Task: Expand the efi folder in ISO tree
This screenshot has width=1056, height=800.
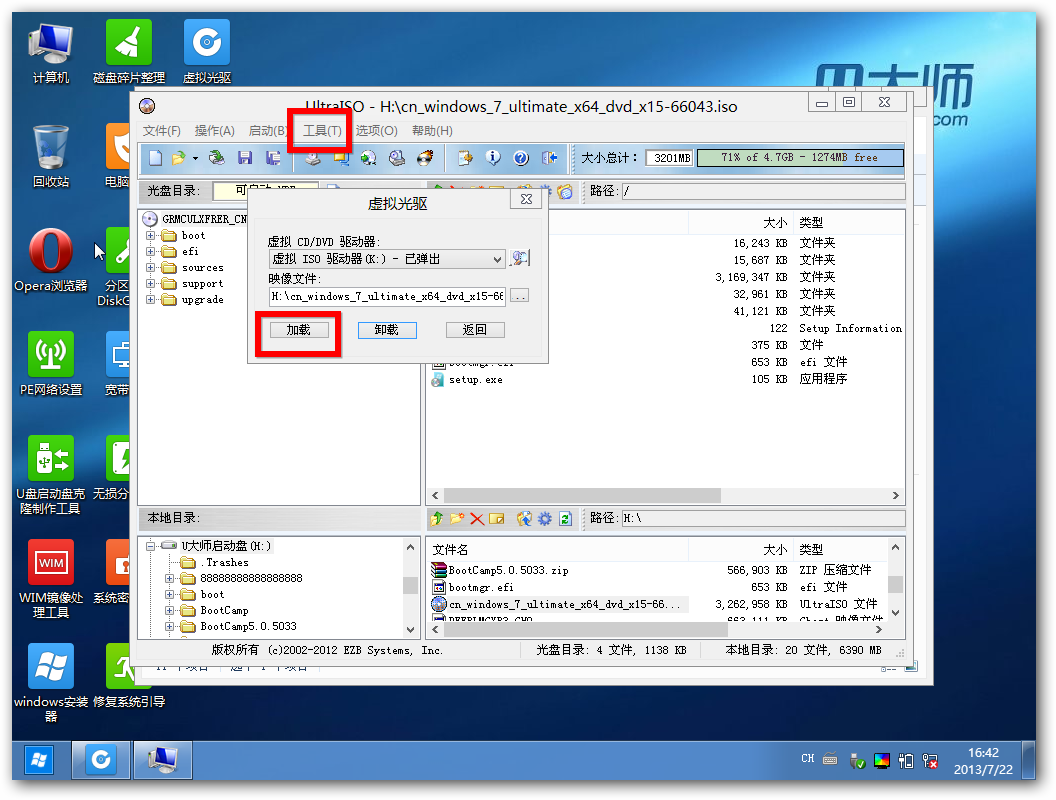Action: coord(151,251)
